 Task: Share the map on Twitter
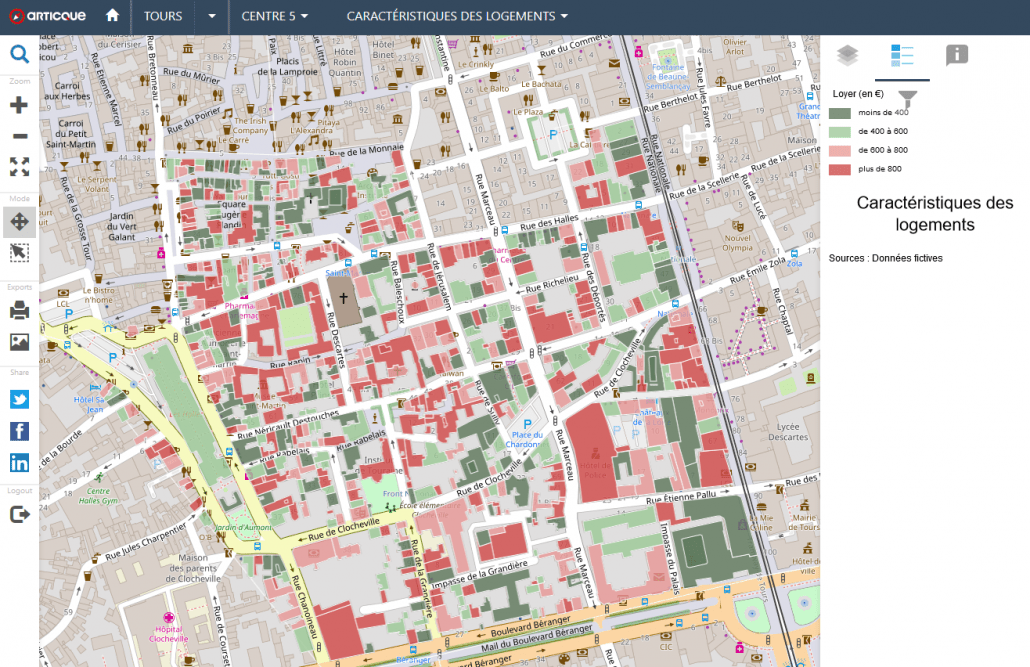[x=19, y=400]
